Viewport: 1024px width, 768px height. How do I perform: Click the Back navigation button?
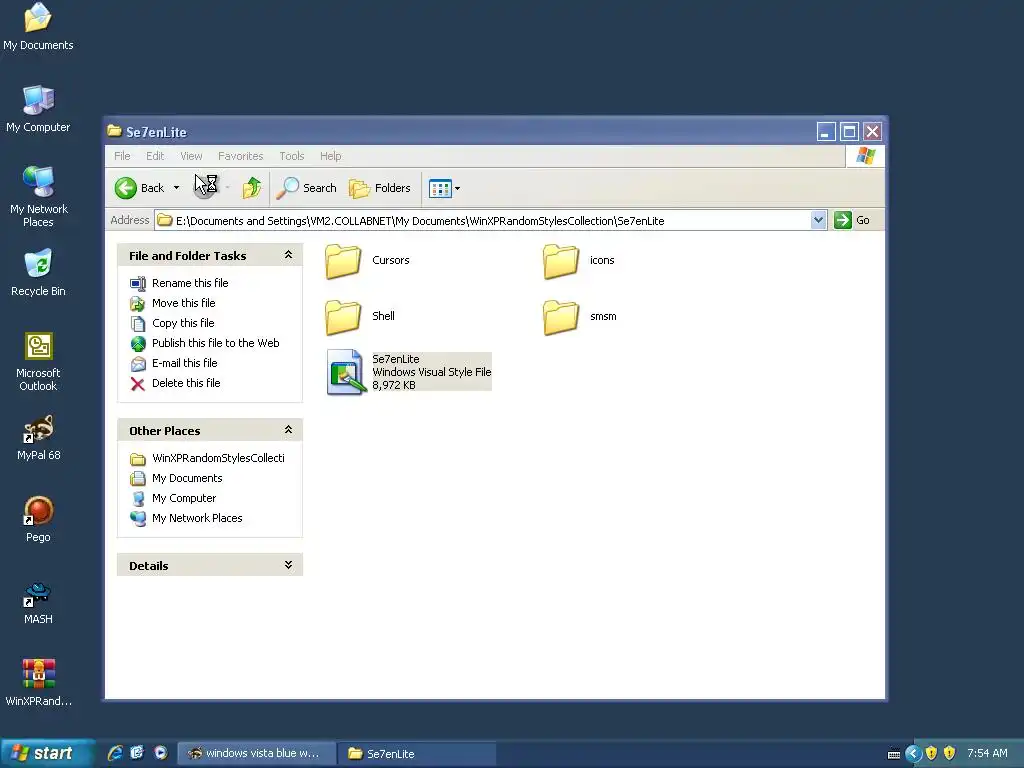pyautogui.click(x=140, y=188)
